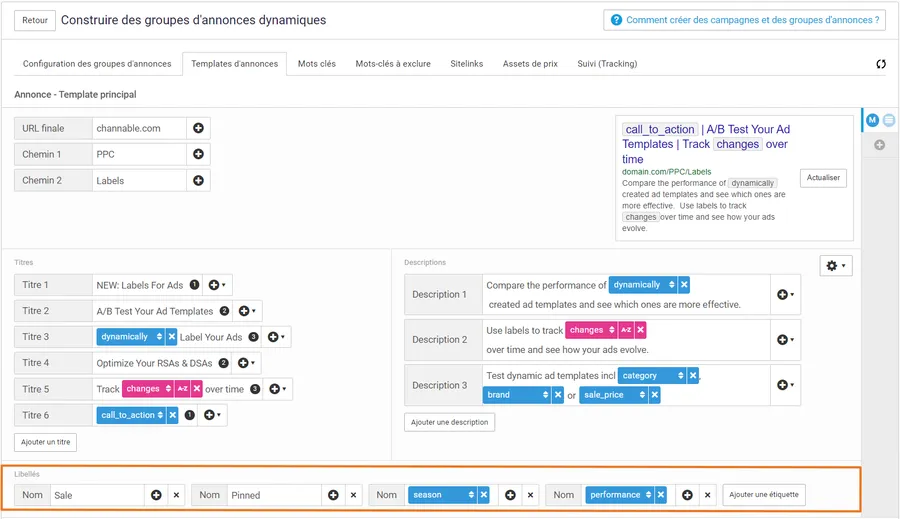The width and height of the screenshot is (900, 519).
Task: Click the plus icon next to the Pinned label
Action: 333,495
